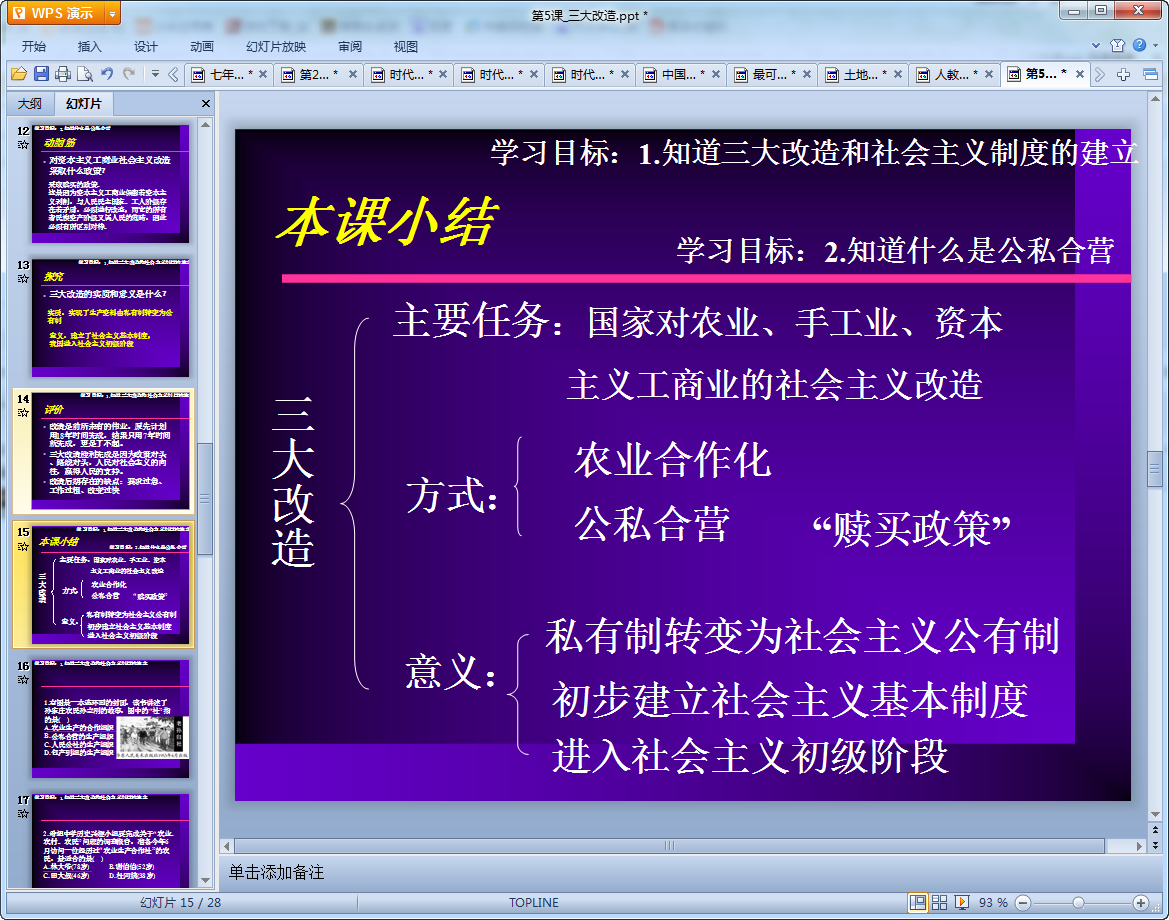Viewport: 1169px width, 920px height.
Task: Toggle animation star icon beside slide 12
Action: [23, 145]
